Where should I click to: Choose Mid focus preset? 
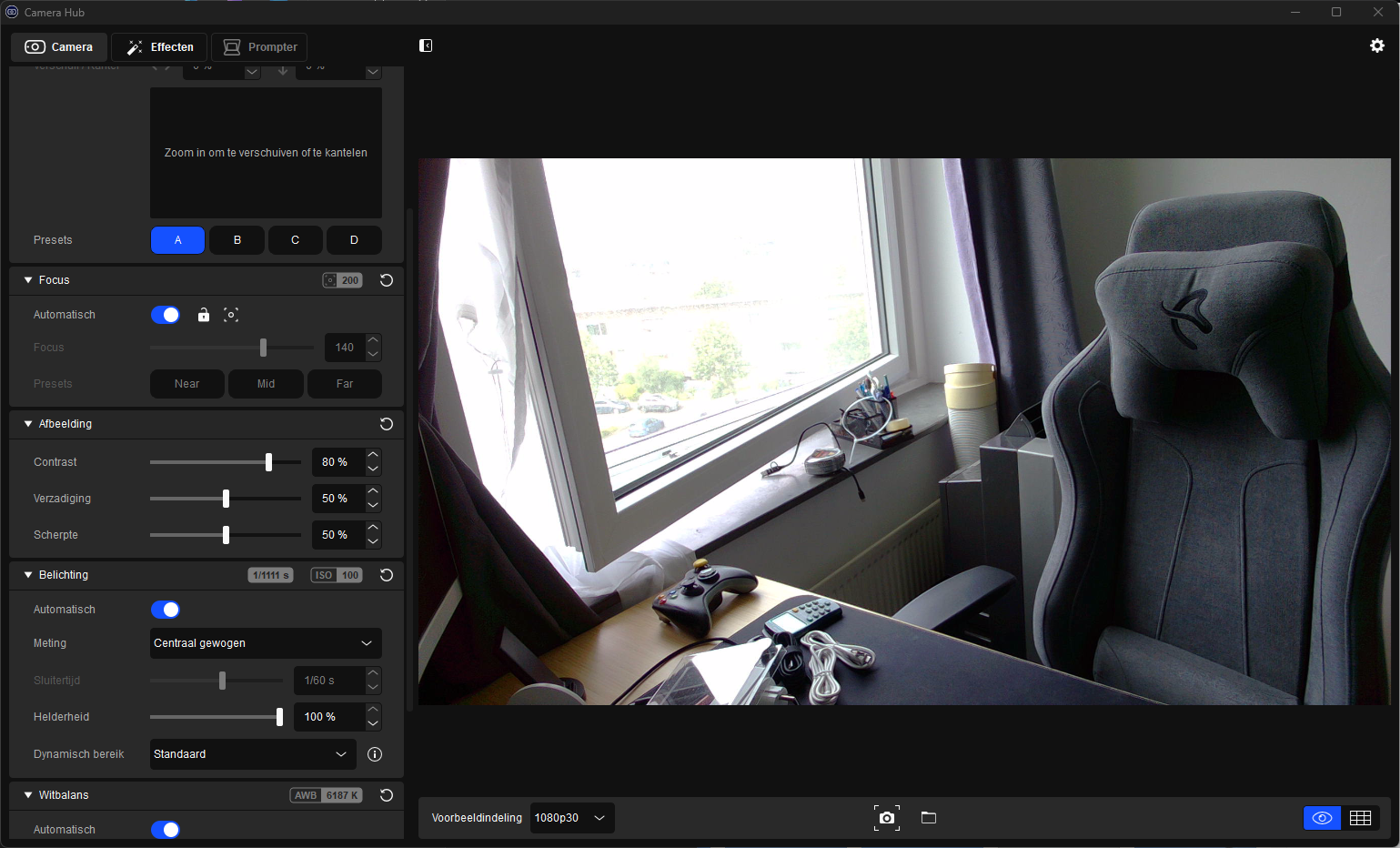[x=266, y=384]
